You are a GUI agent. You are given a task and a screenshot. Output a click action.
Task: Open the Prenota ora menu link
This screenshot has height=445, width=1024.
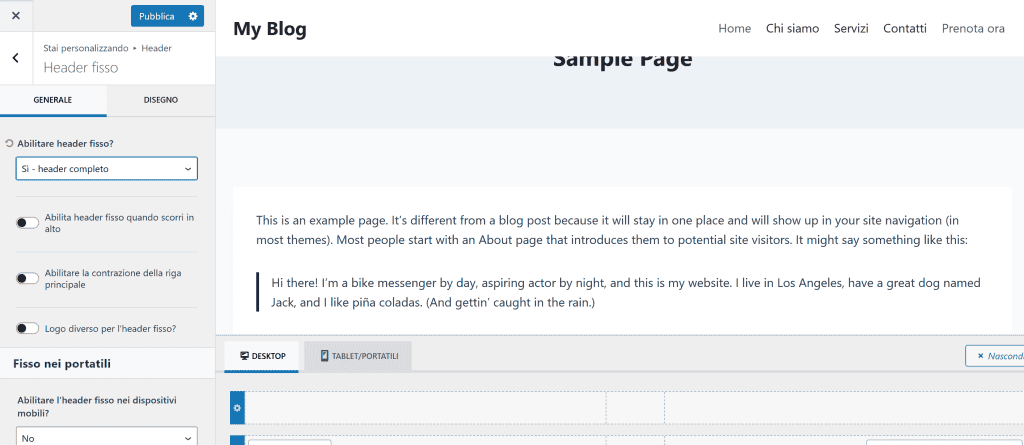click(x=973, y=29)
